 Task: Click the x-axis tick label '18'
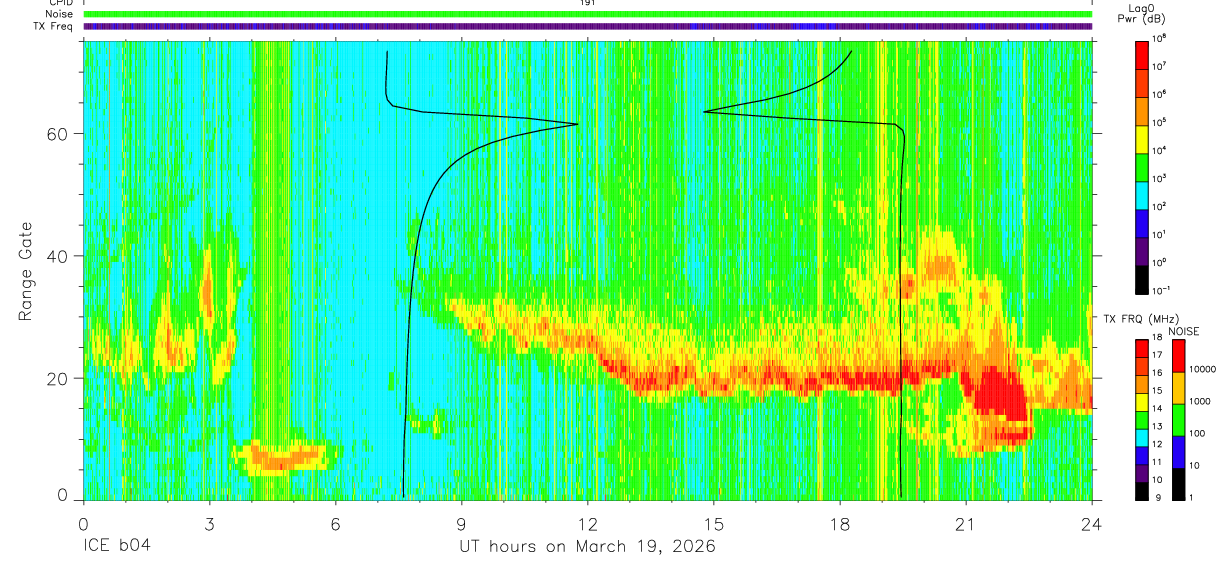click(x=840, y=524)
